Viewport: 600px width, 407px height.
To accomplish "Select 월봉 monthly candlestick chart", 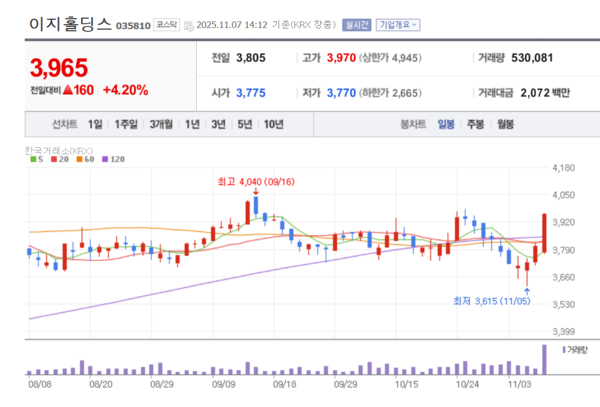I will coord(505,125).
